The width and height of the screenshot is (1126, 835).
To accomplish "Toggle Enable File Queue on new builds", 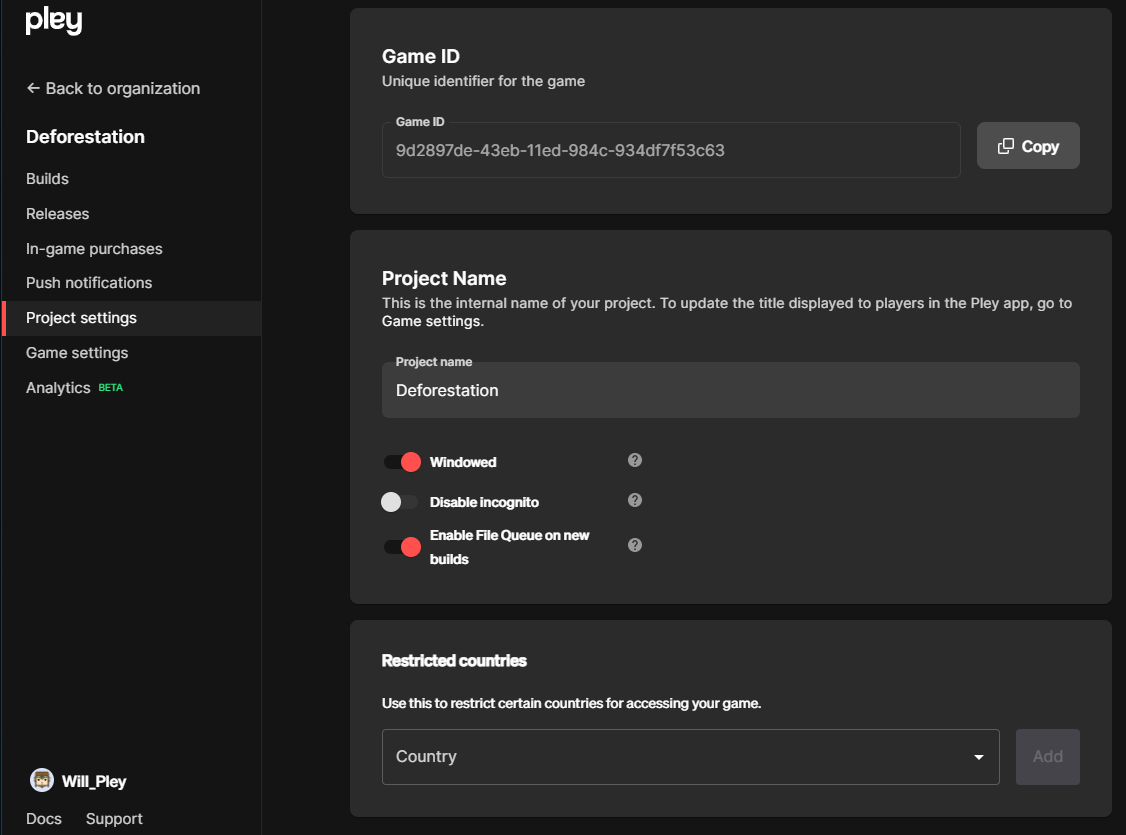I will pyautogui.click(x=402, y=547).
